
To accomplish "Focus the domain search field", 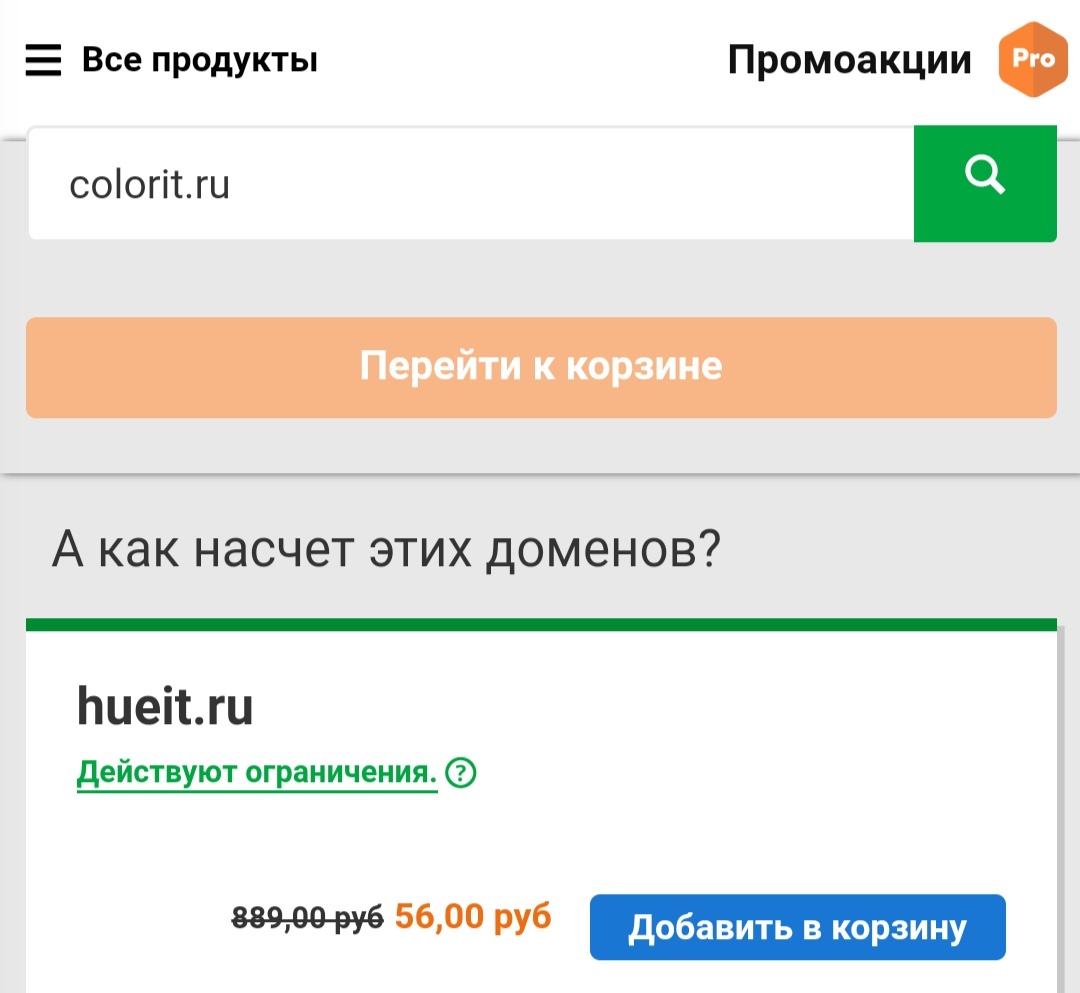I will (x=470, y=184).
